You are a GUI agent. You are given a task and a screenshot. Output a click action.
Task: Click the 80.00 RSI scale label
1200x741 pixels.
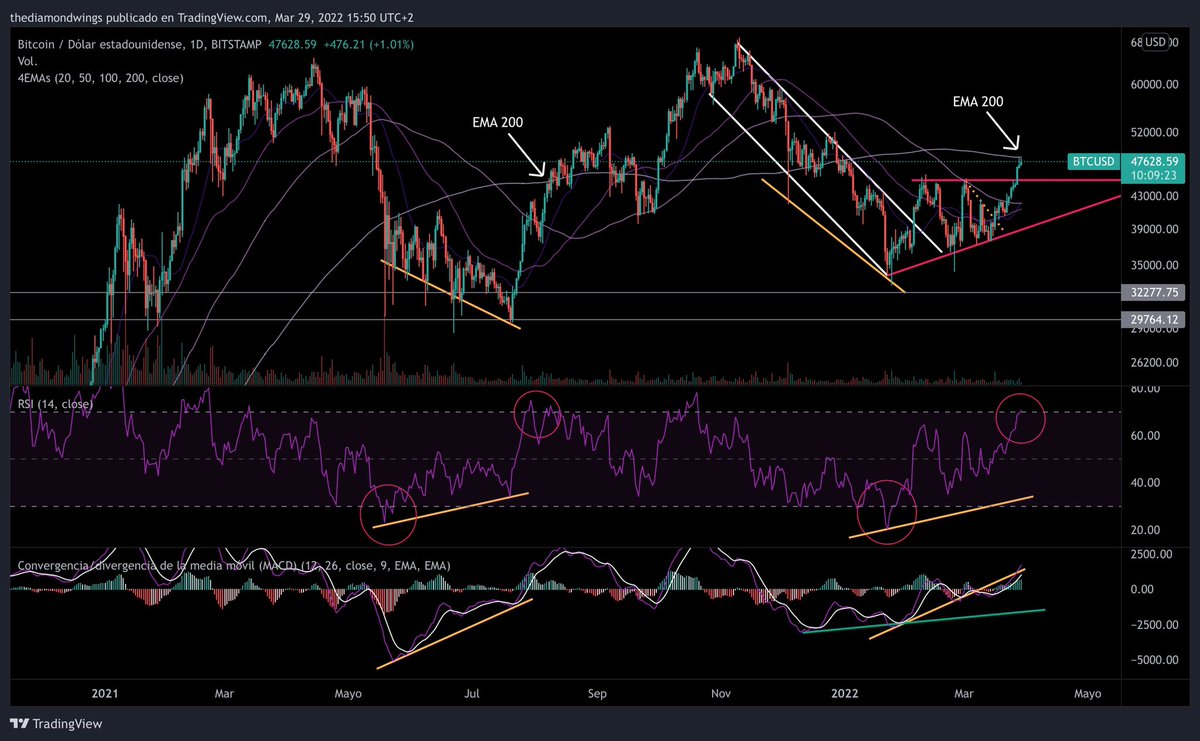pos(1144,390)
